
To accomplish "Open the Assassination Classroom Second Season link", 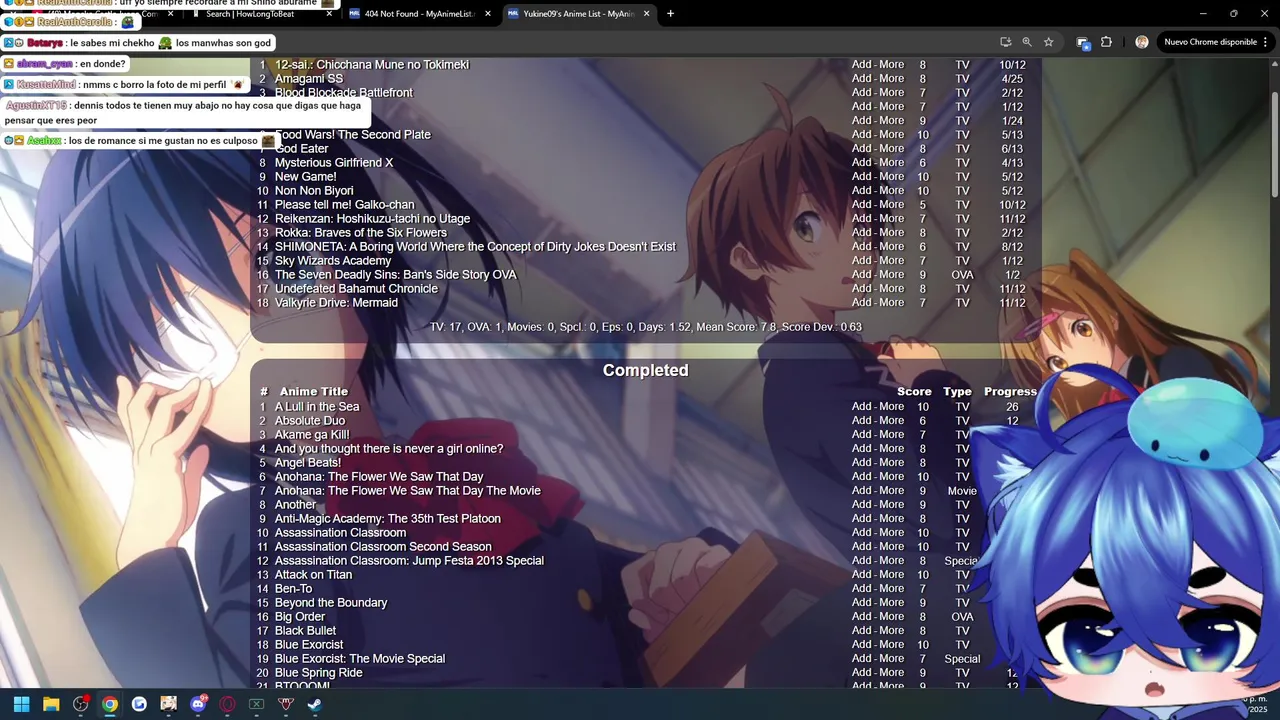I will 383,547.
